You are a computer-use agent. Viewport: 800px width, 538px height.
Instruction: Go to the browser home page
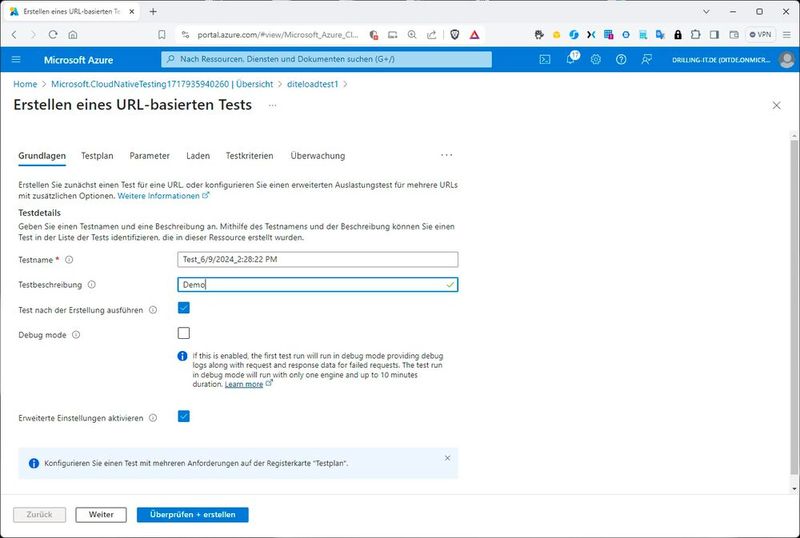tap(73, 35)
